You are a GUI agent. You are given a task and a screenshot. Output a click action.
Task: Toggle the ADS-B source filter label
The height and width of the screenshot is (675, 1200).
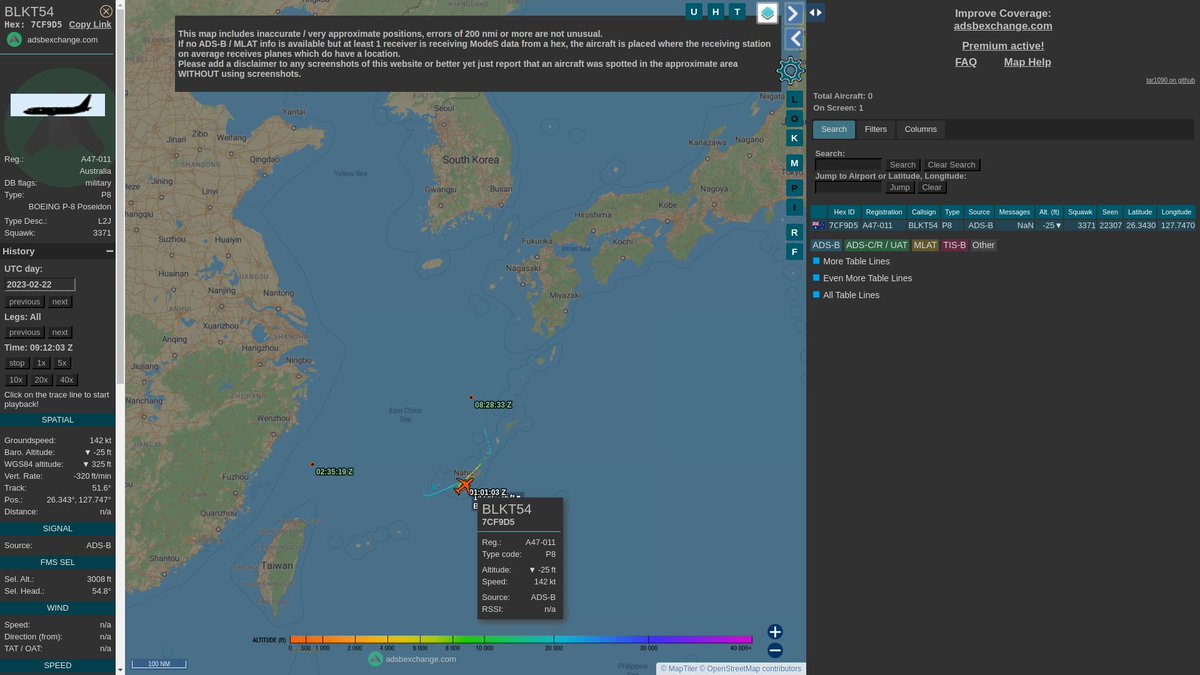pos(826,245)
